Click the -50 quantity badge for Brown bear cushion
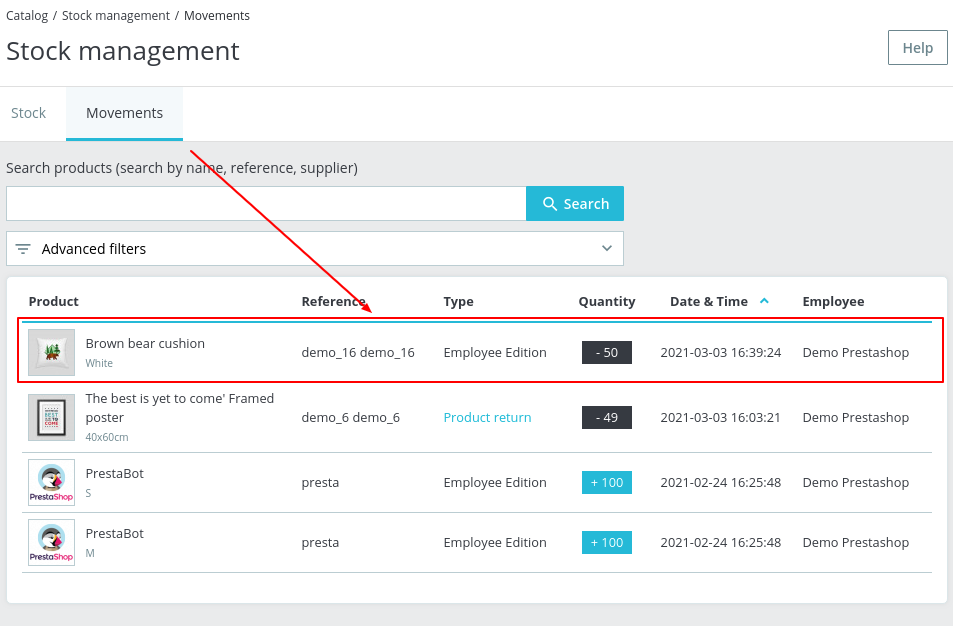This screenshot has width=953, height=626. [606, 352]
